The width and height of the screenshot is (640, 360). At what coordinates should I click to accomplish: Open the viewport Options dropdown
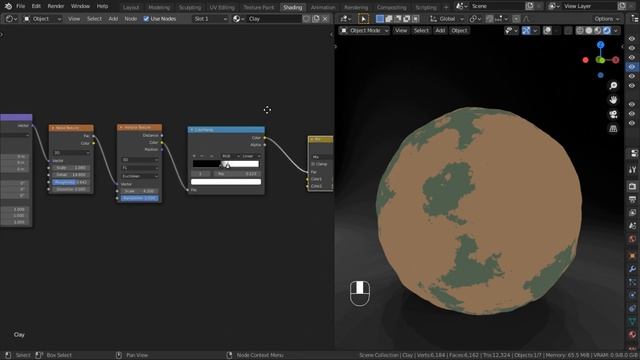tap(606, 19)
